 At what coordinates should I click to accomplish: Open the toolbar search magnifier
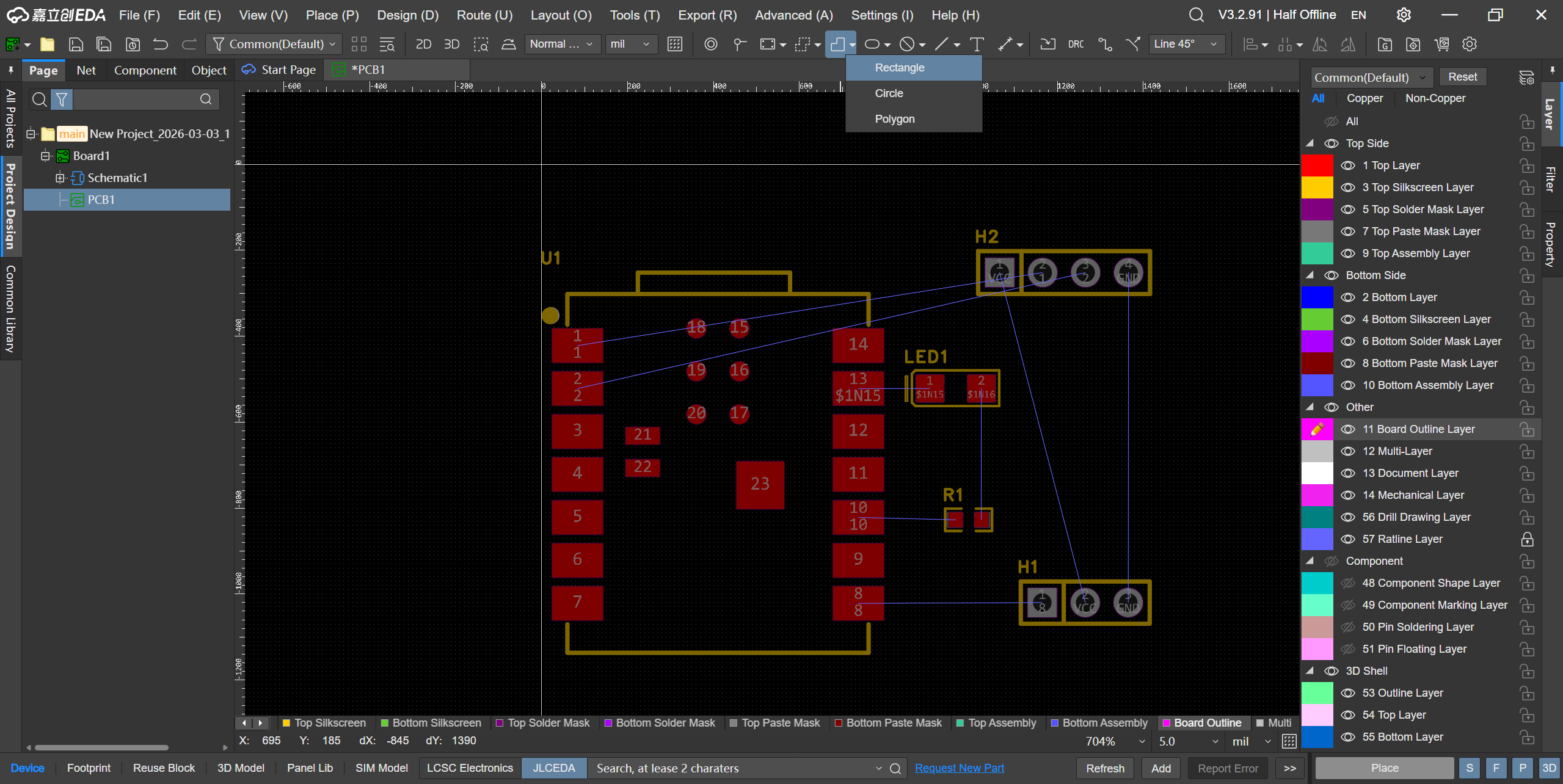1196,15
